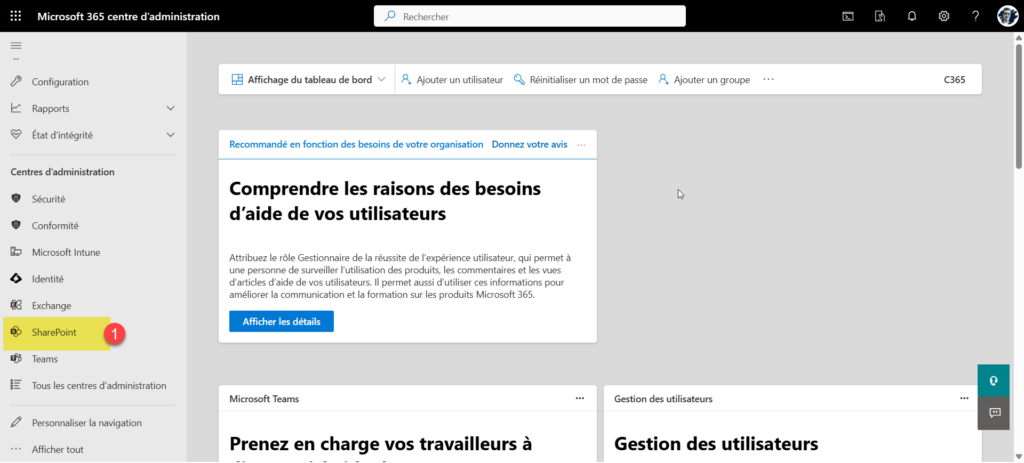Click Microsoft 365 centre d'administration title
This screenshot has height=463, width=1024.
click(x=128, y=16)
